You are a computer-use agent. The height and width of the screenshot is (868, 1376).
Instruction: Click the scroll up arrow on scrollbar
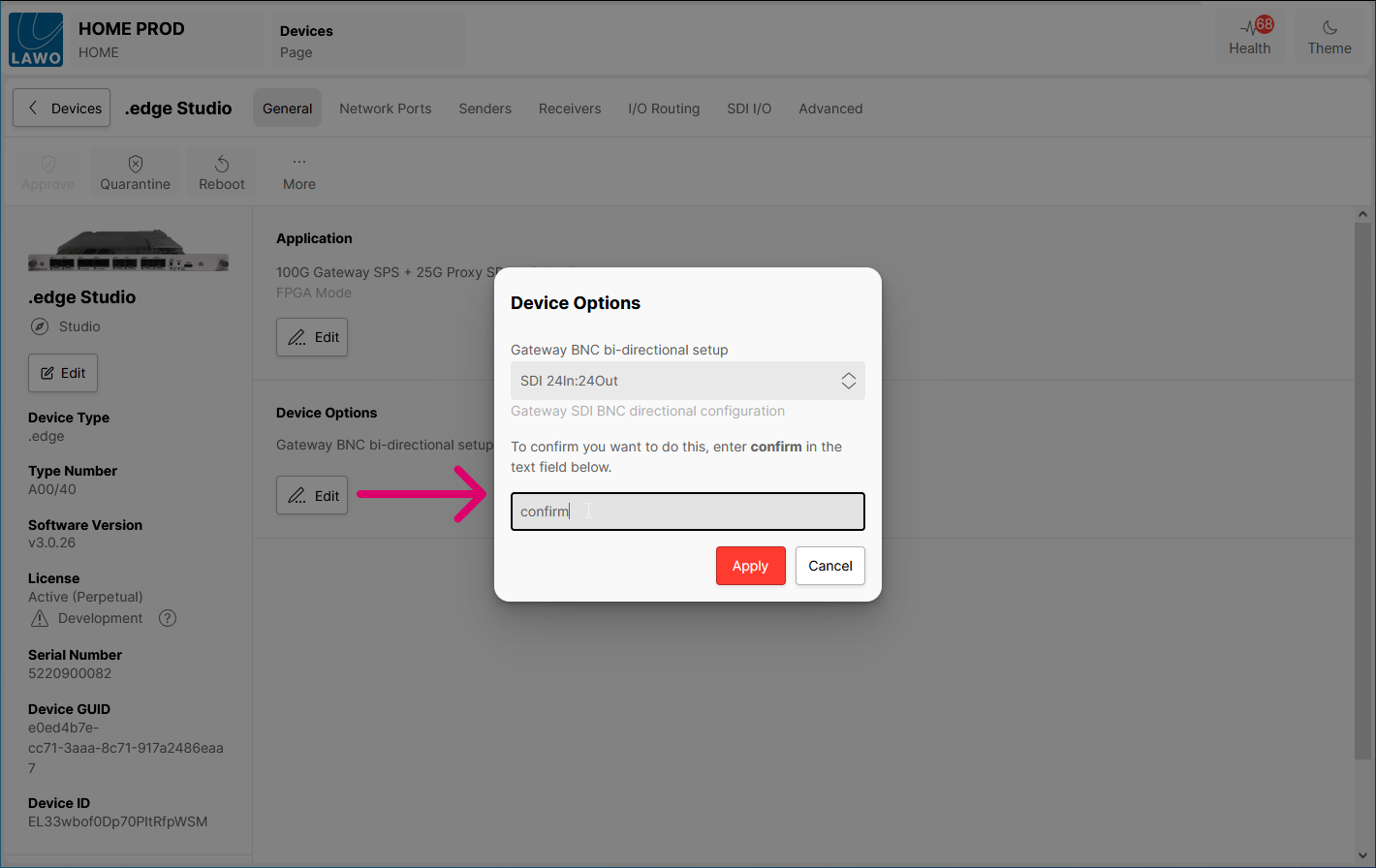[1363, 214]
